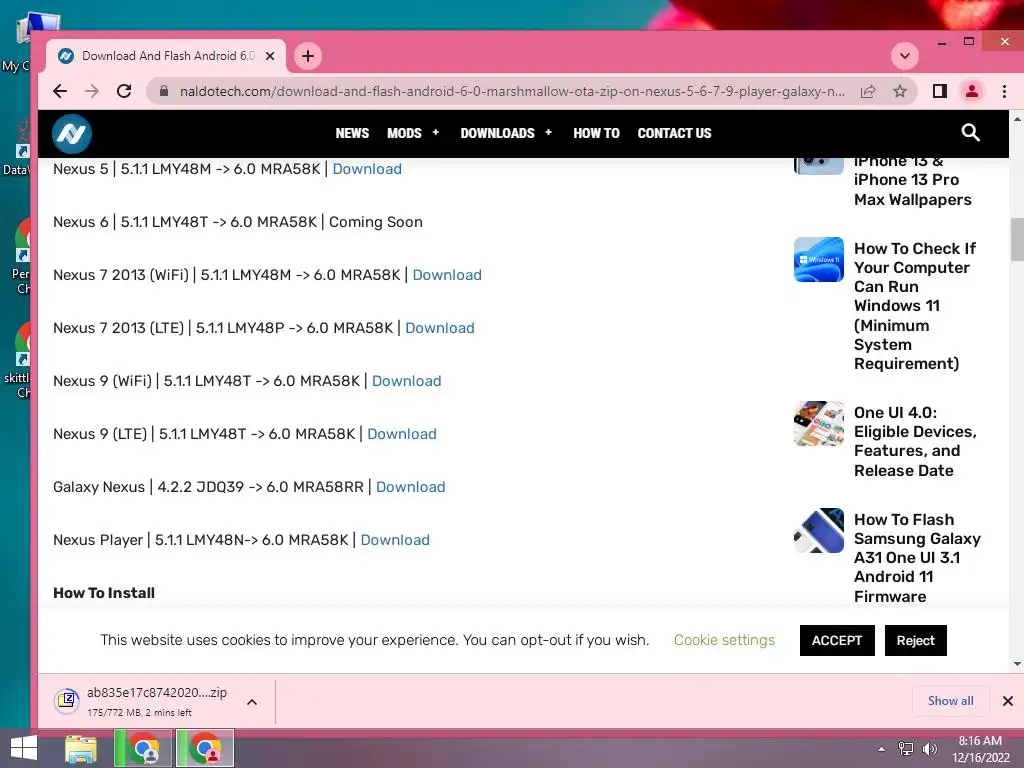Open Chrome three-dot menu
The height and width of the screenshot is (768, 1024).
pos(1004,91)
